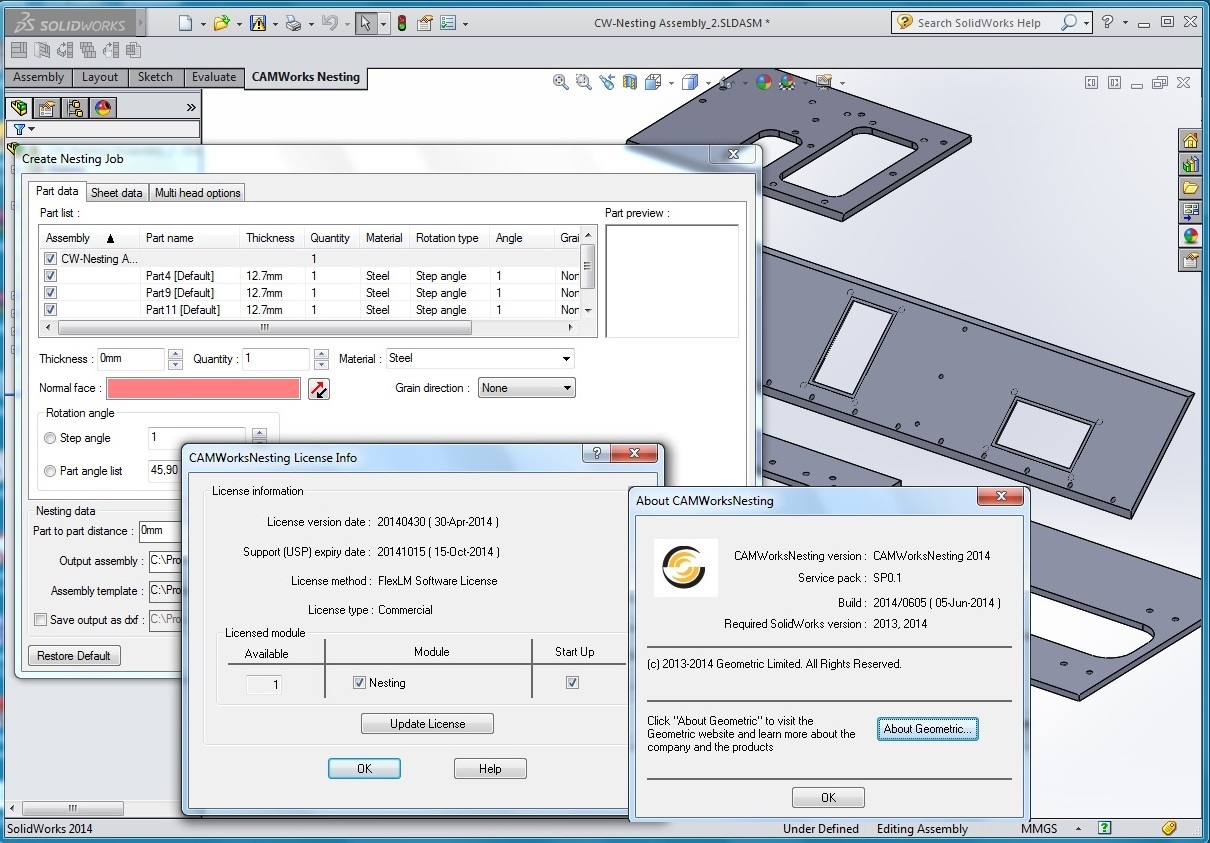Click the New document icon
This screenshot has height=843, width=1210.
[x=185, y=23]
